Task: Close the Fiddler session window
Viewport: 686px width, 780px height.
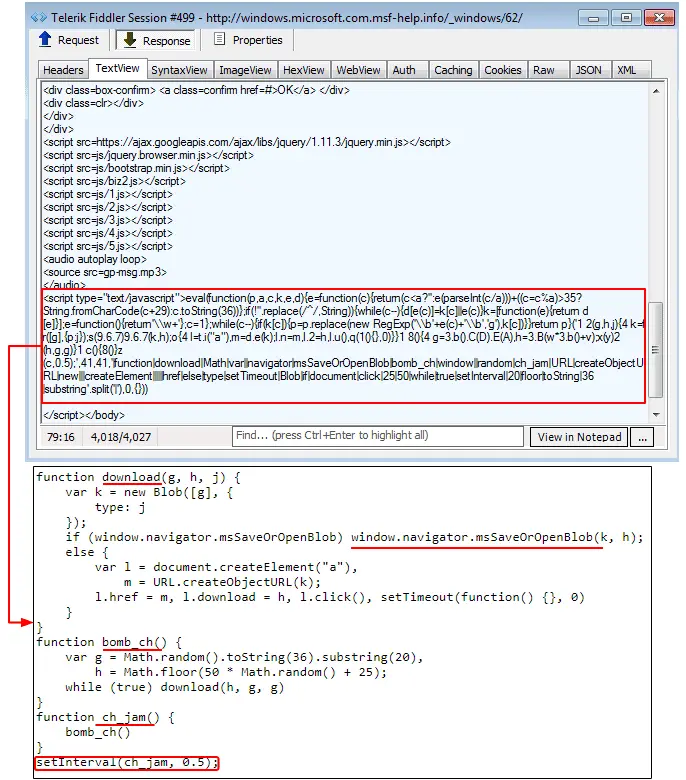Action: coord(659,18)
